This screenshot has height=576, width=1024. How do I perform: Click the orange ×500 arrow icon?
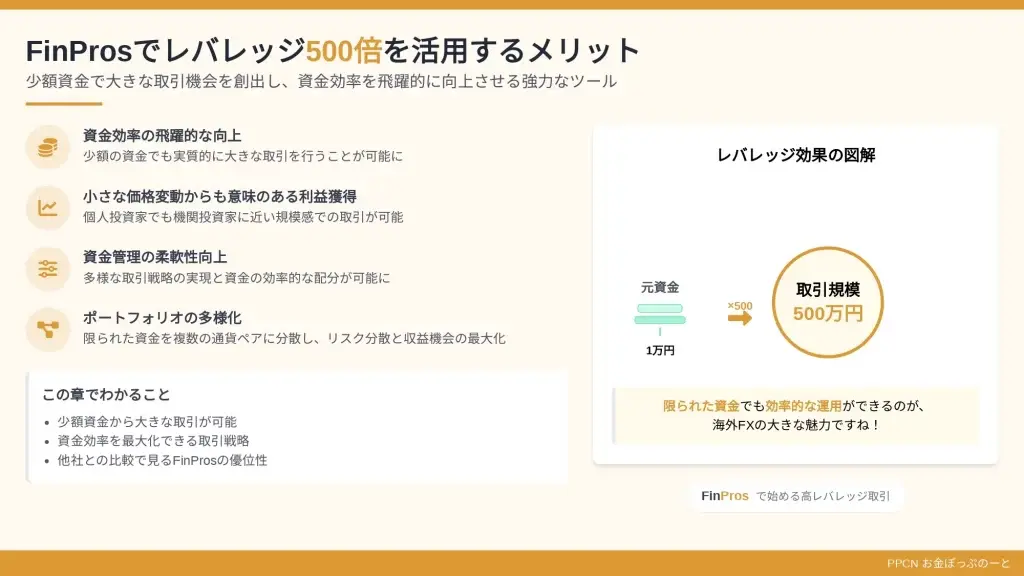[x=740, y=318]
